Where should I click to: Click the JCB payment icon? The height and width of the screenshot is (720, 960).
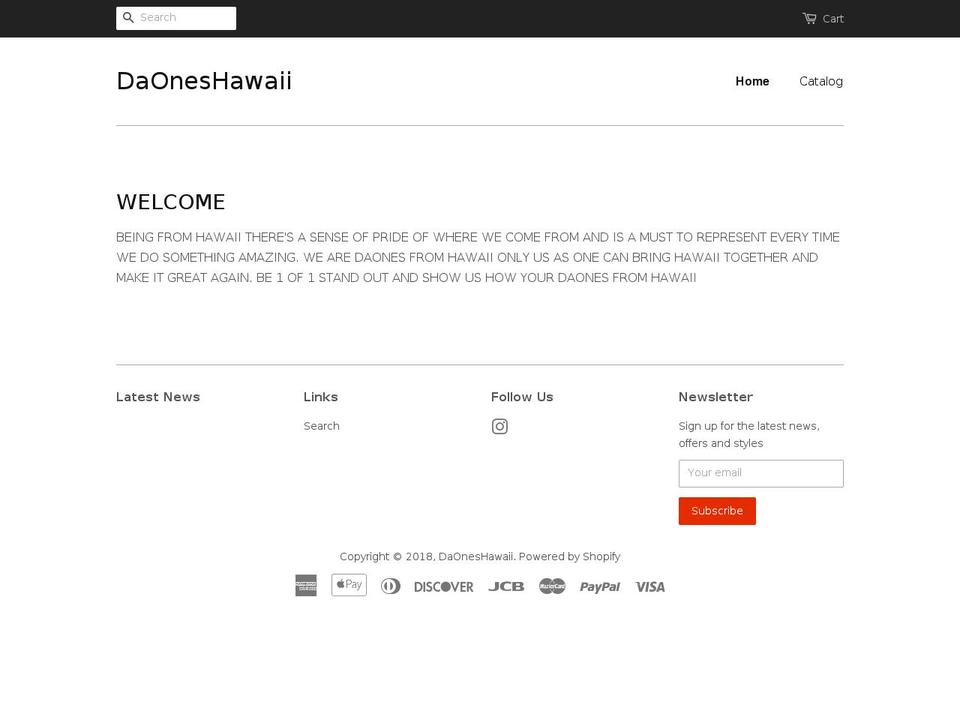point(506,587)
